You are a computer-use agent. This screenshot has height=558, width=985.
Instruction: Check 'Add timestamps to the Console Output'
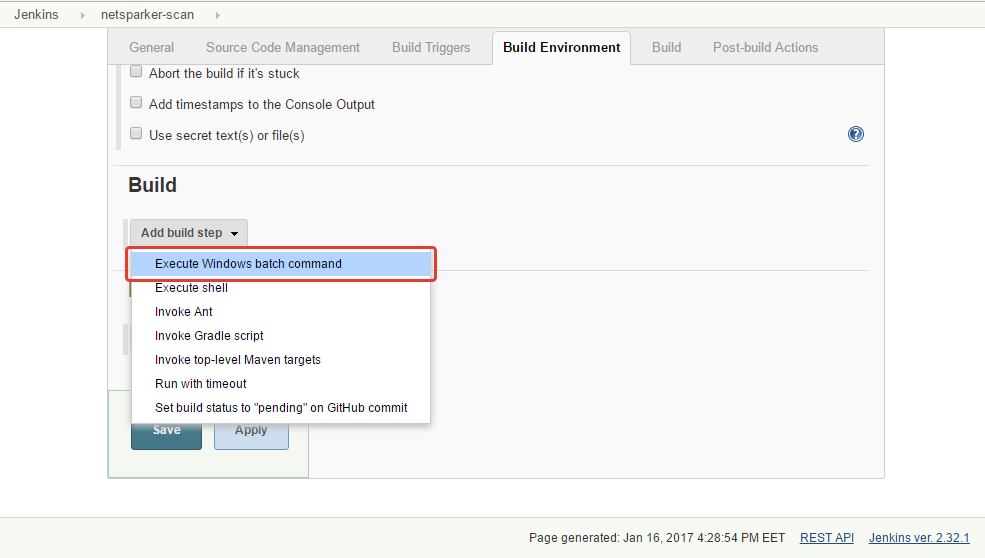click(x=136, y=103)
